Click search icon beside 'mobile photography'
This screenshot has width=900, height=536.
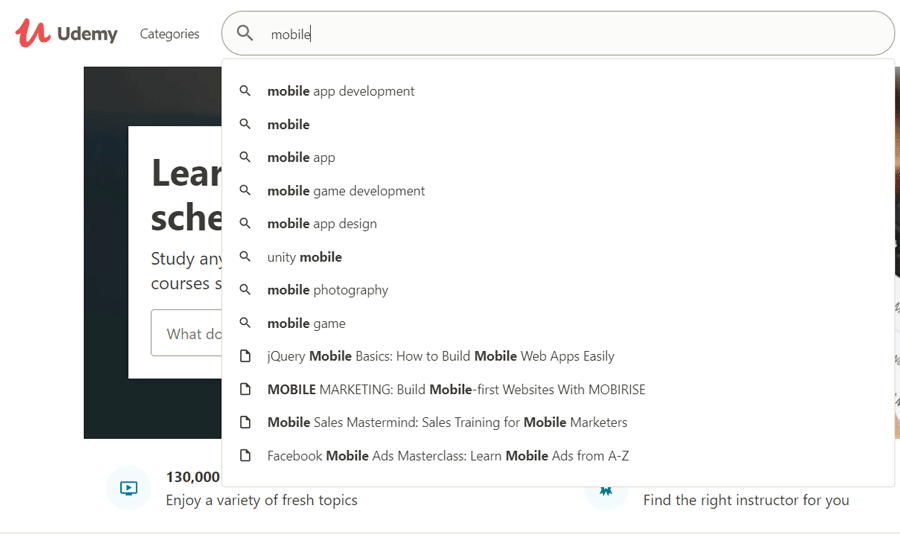pyautogui.click(x=245, y=290)
